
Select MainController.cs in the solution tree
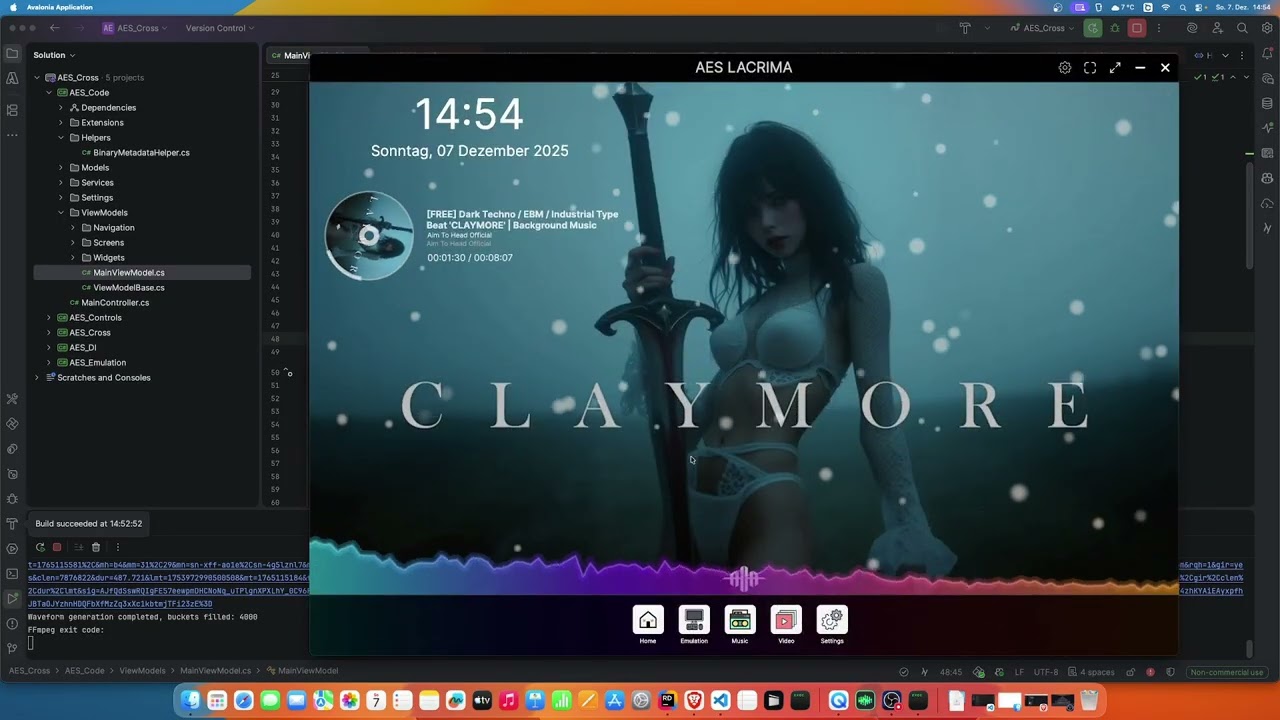[115, 303]
